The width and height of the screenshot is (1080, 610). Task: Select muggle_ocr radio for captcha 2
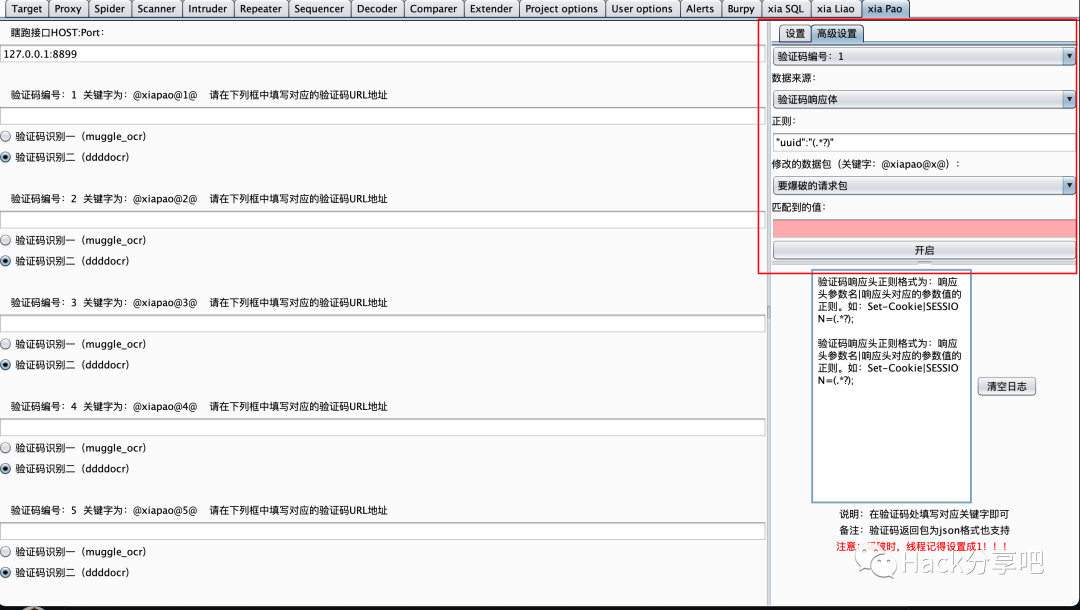(6, 240)
